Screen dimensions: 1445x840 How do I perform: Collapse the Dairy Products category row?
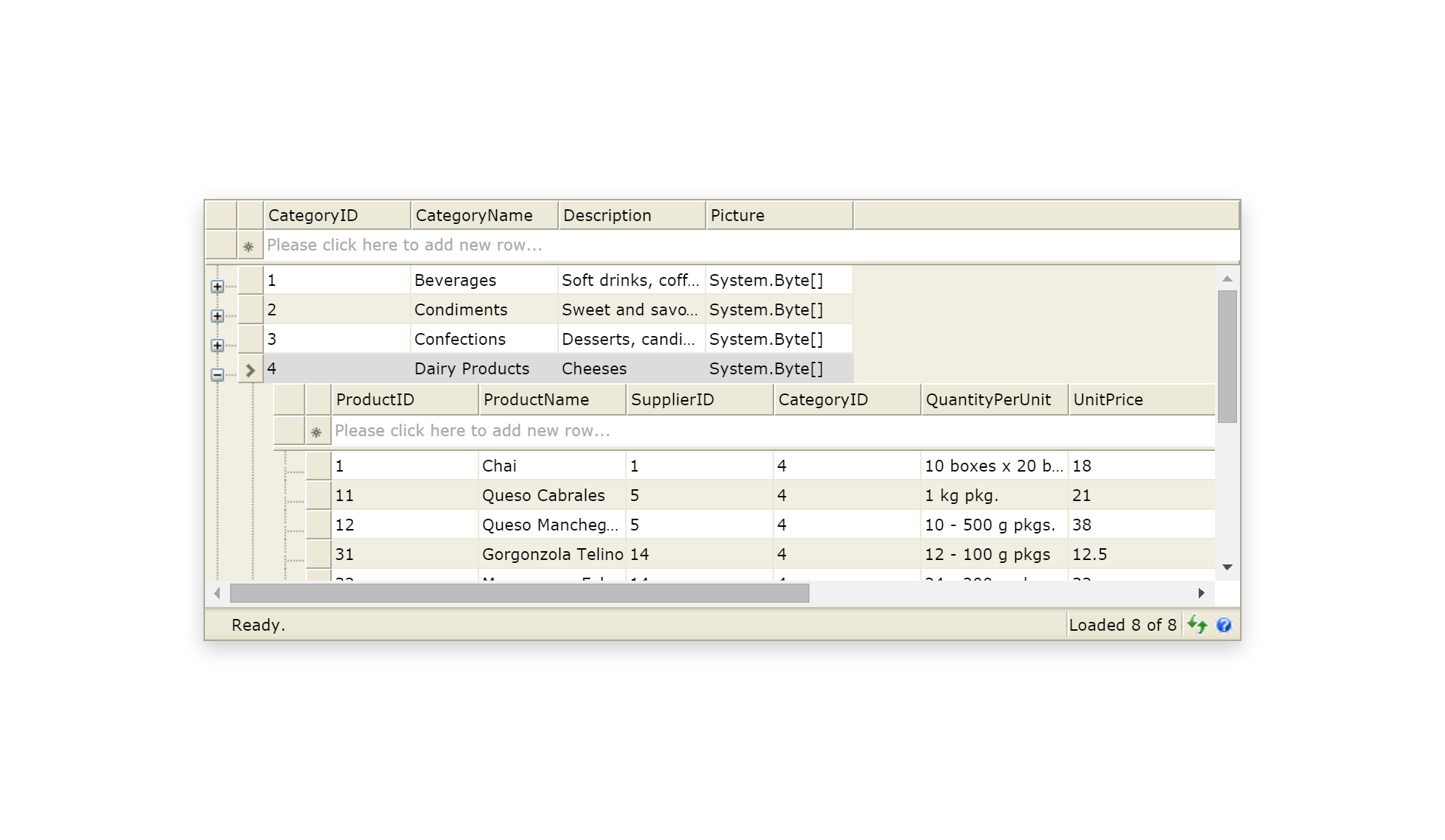(x=217, y=375)
